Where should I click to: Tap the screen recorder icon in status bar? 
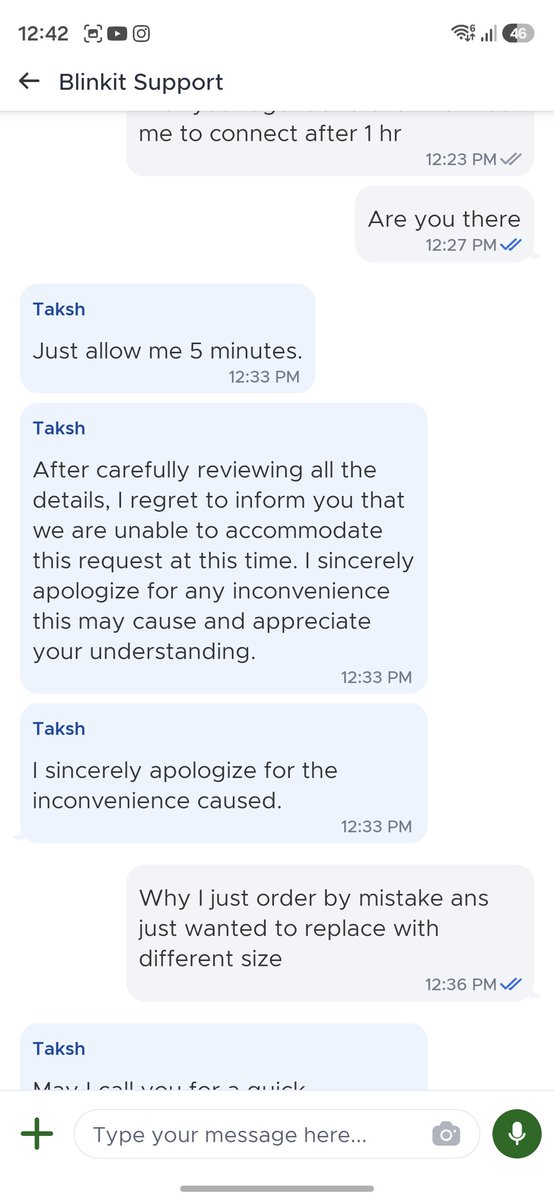point(93,33)
